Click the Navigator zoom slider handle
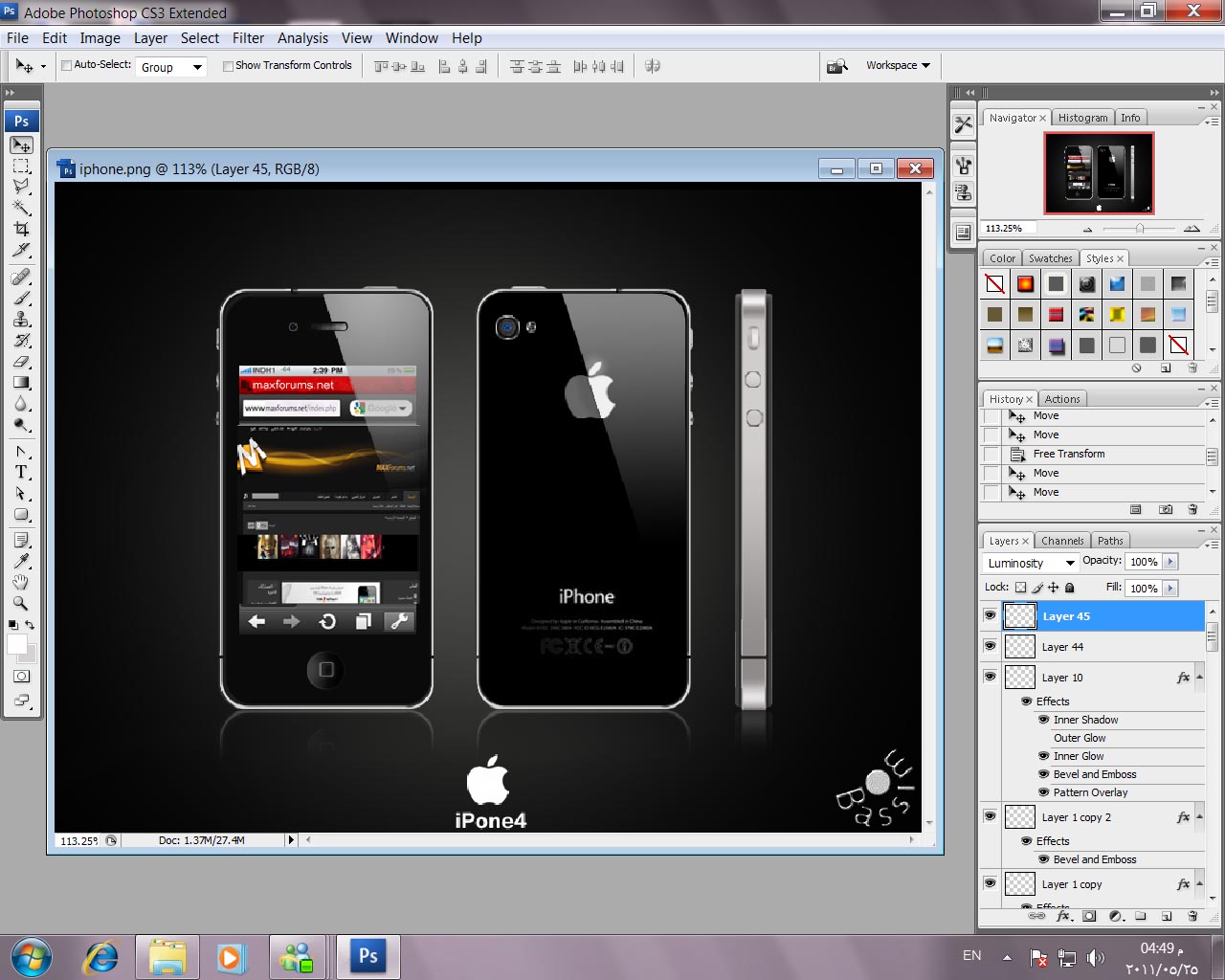Viewport: 1225px width, 980px height. pyautogui.click(x=1139, y=229)
